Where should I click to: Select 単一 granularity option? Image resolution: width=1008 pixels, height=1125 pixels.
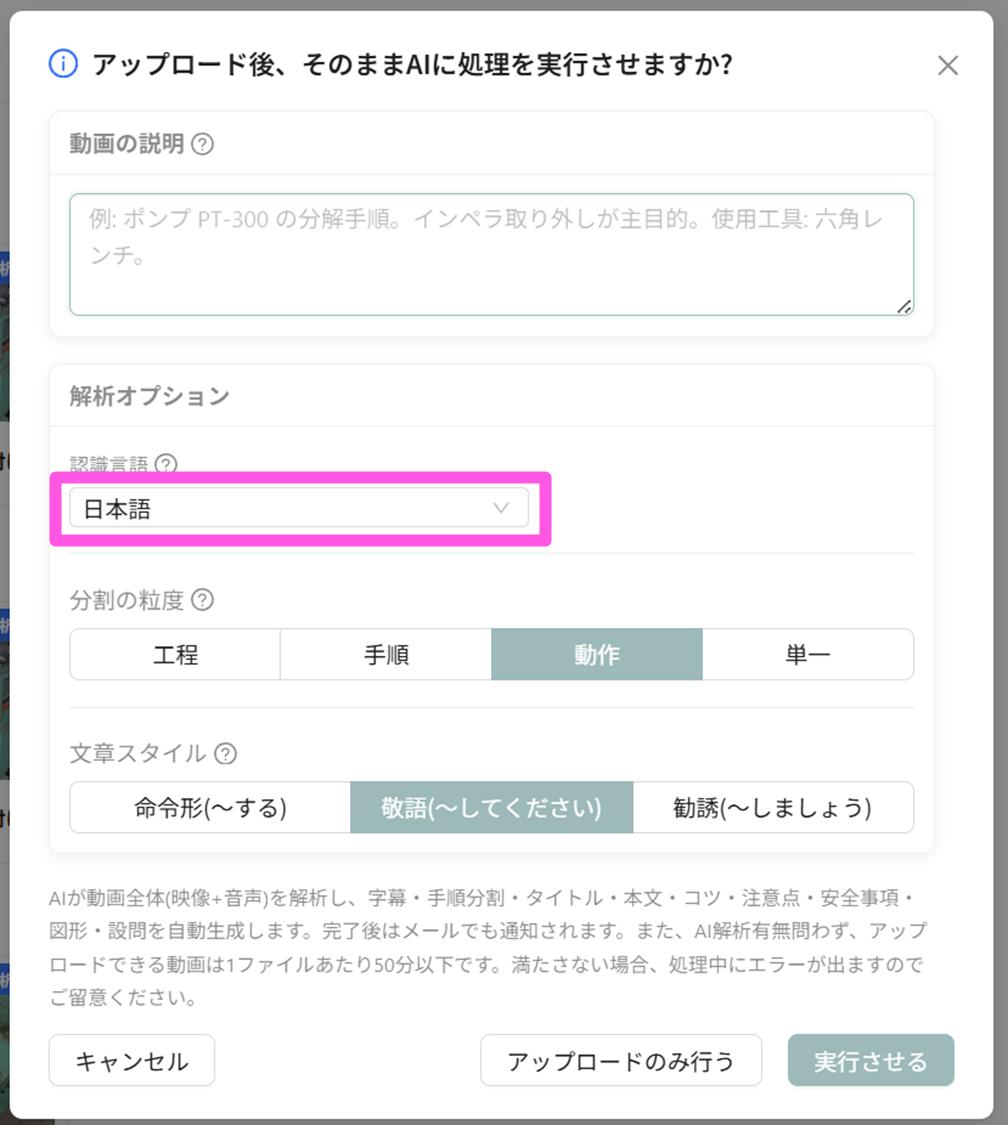click(x=808, y=654)
